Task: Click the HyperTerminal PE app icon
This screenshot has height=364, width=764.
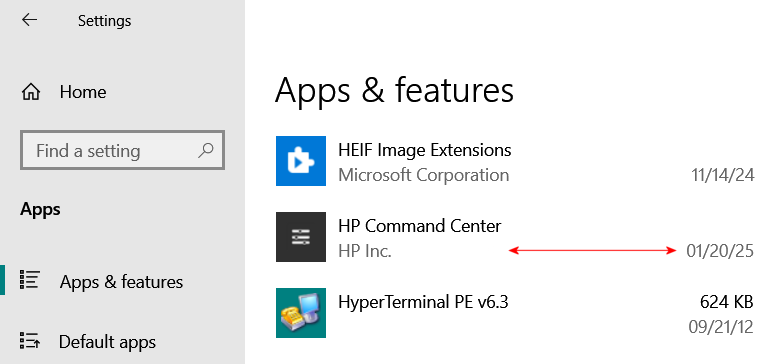Action: [x=301, y=313]
